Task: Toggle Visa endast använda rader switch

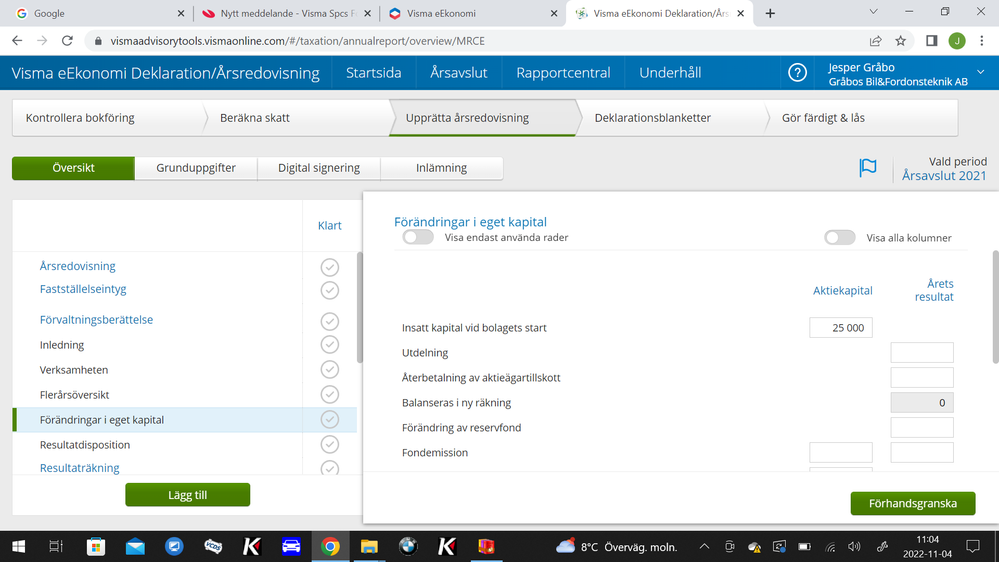Action: point(418,237)
